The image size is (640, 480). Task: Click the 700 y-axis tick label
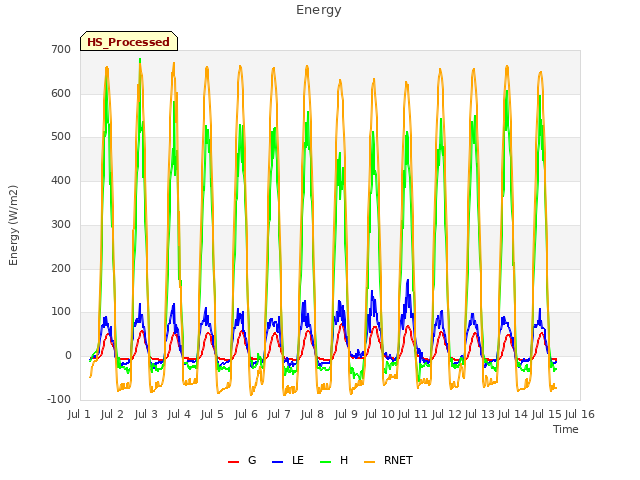point(61,50)
